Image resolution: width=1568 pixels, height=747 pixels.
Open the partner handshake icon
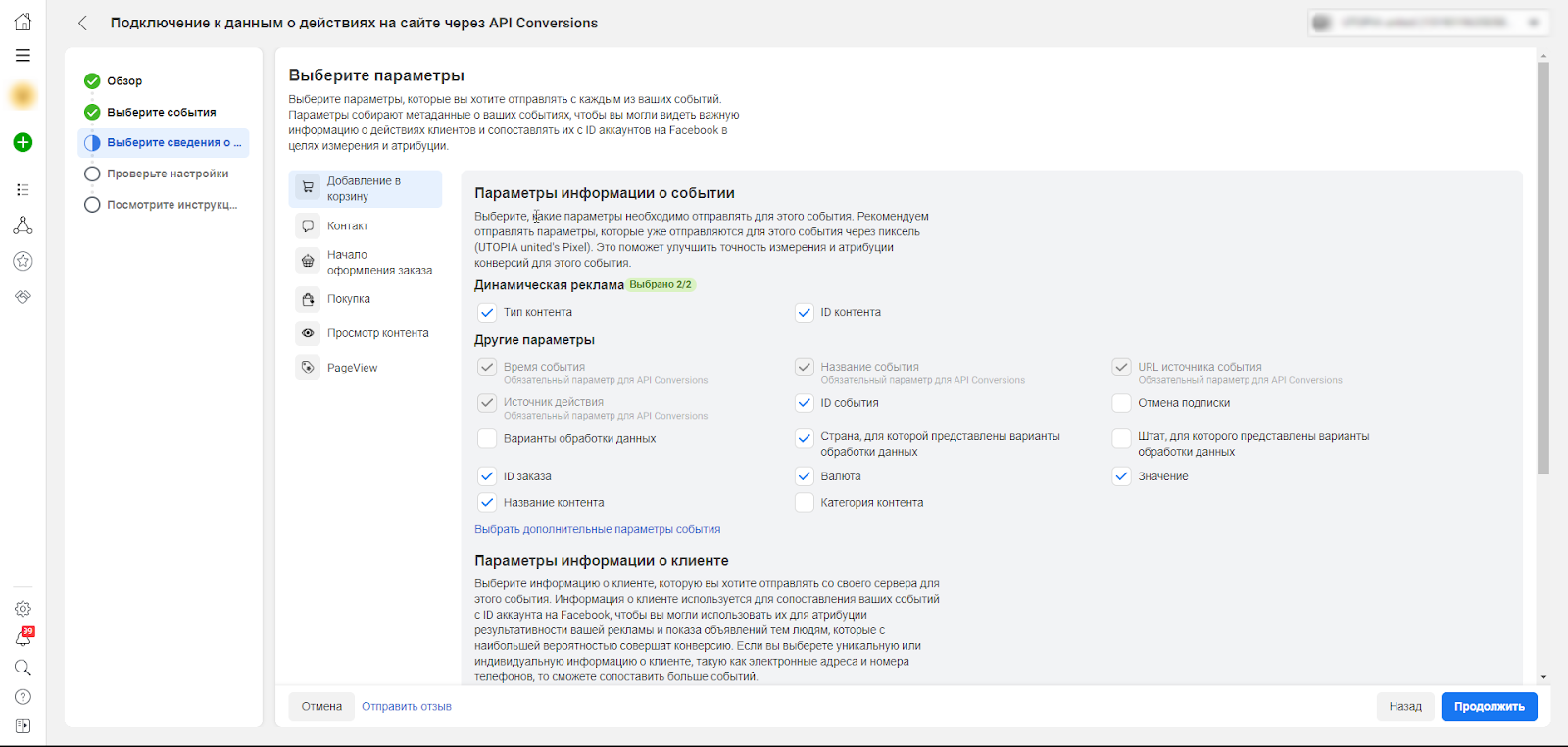(x=23, y=296)
